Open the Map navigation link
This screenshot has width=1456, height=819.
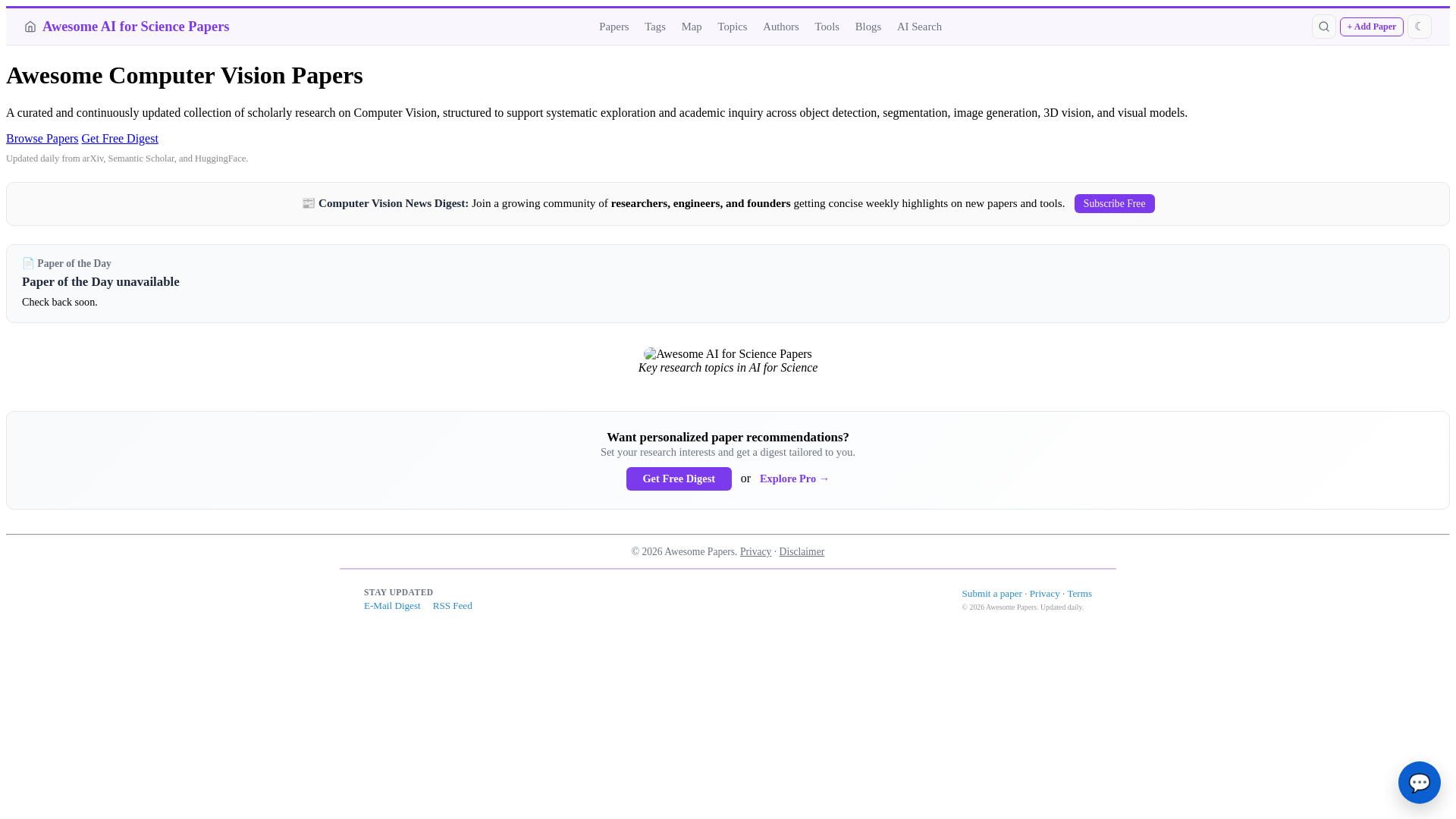[692, 27]
